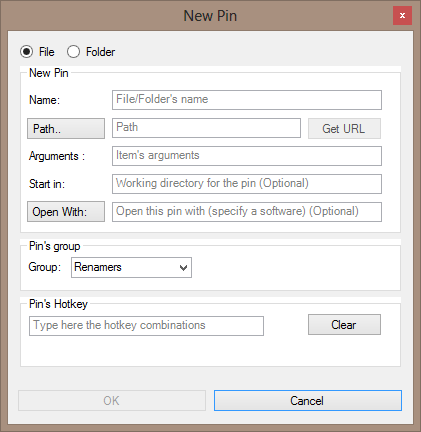
Task: Click the hotkey combinations input field
Action: 146,326
